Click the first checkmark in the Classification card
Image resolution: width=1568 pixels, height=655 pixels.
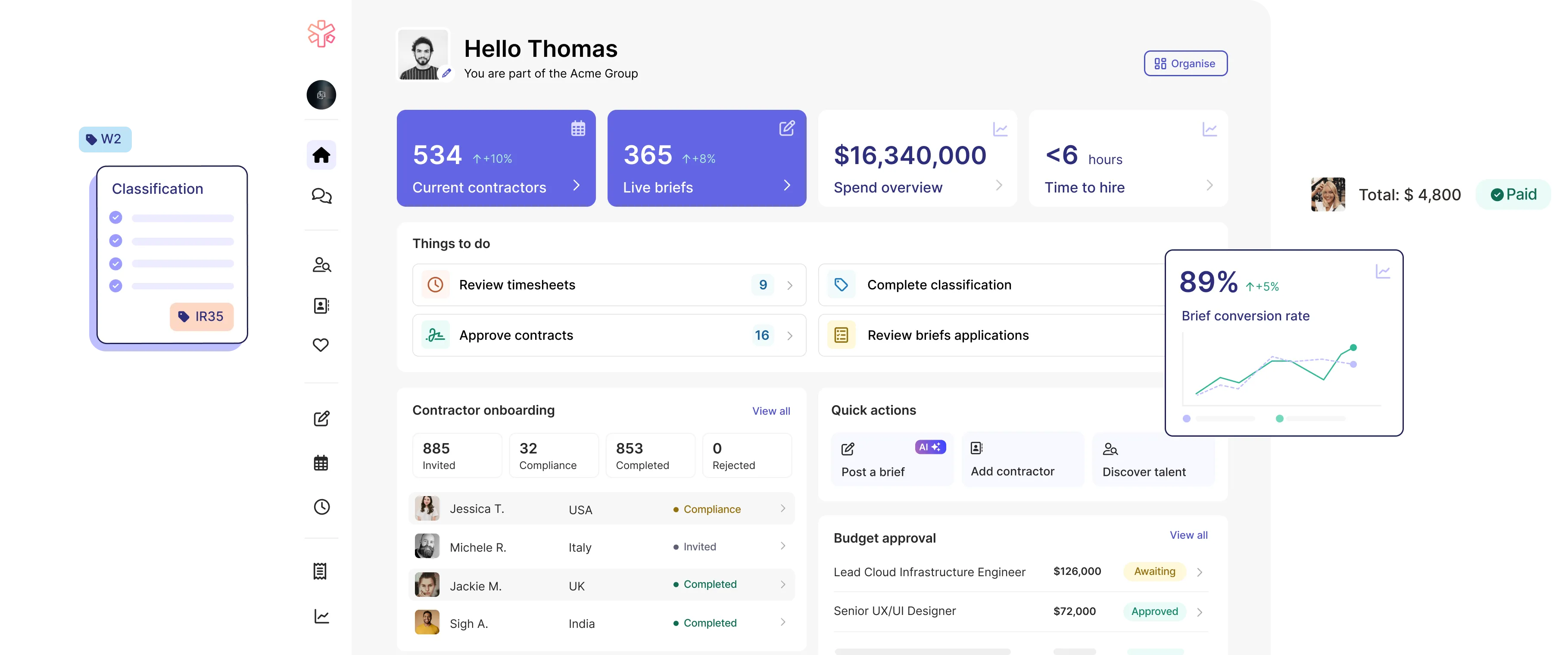115,218
